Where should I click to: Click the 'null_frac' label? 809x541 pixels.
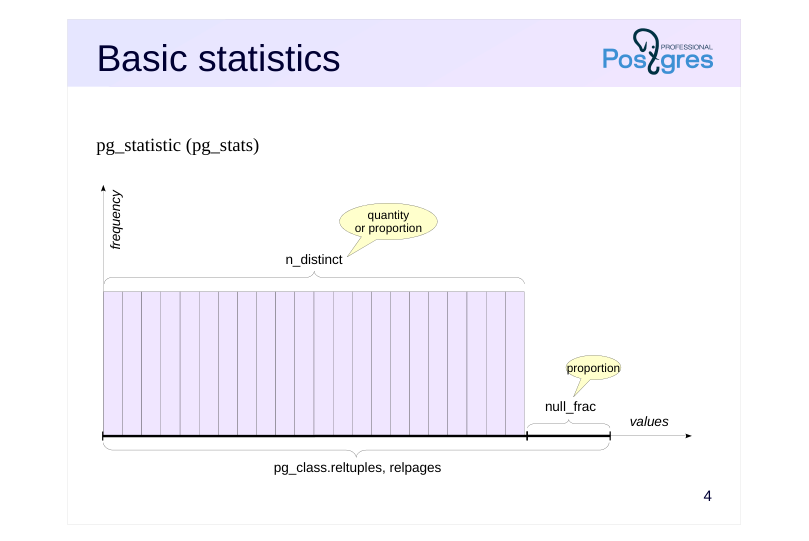[x=570, y=407]
